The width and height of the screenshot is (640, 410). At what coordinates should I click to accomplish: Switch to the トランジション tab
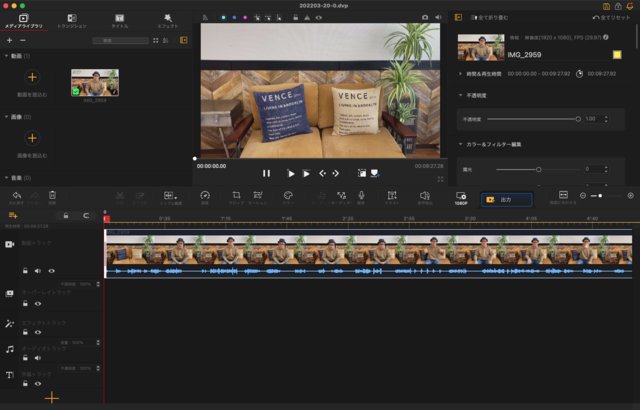tap(72, 20)
